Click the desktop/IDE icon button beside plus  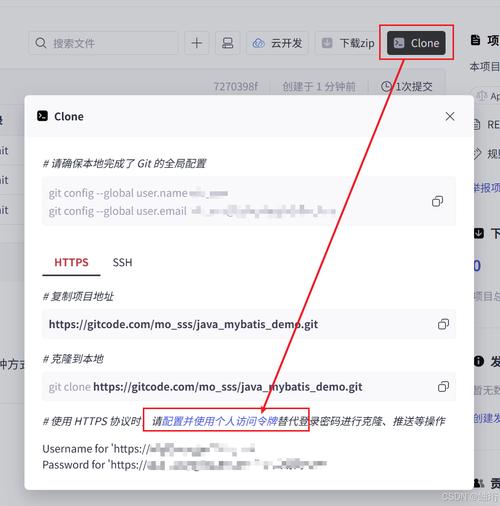coord(228,43)
